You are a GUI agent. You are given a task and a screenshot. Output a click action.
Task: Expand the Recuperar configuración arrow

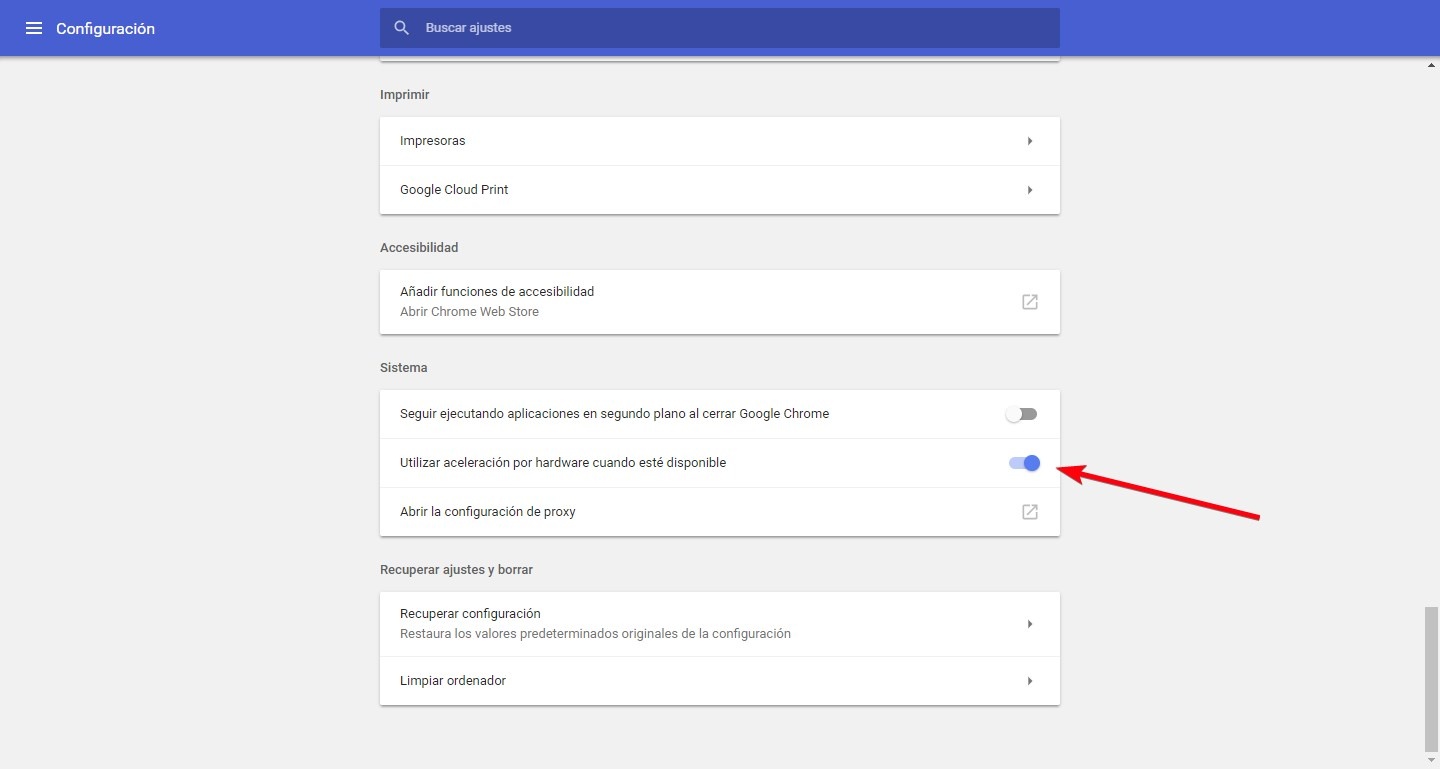[x=1029, y=624]
